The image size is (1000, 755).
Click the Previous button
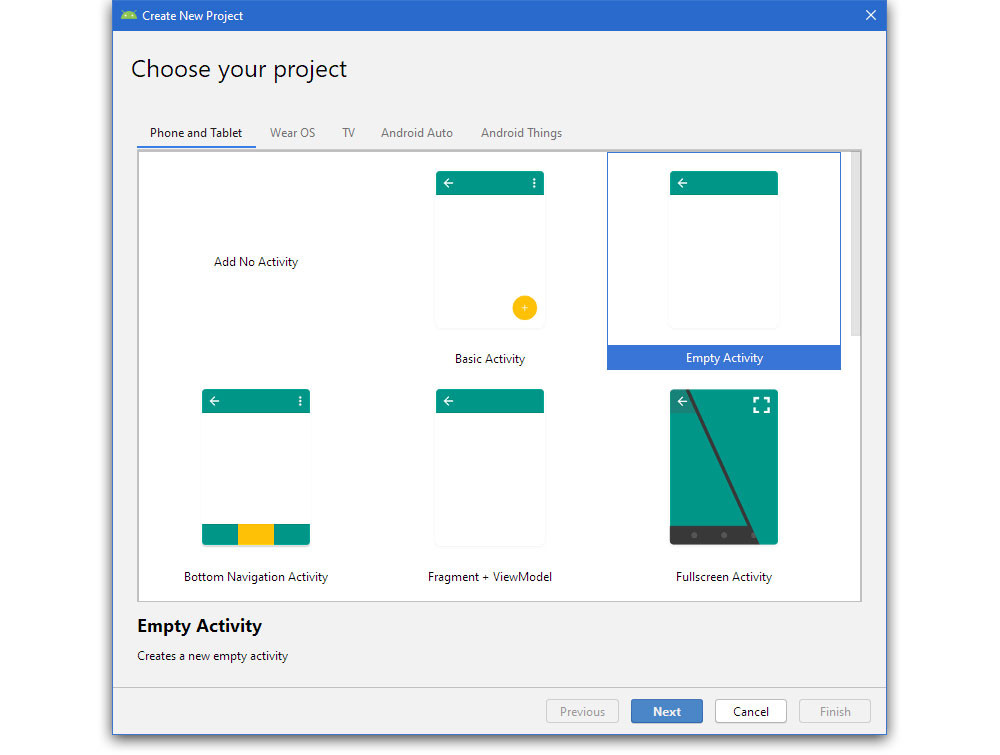[x=582, y=711]
